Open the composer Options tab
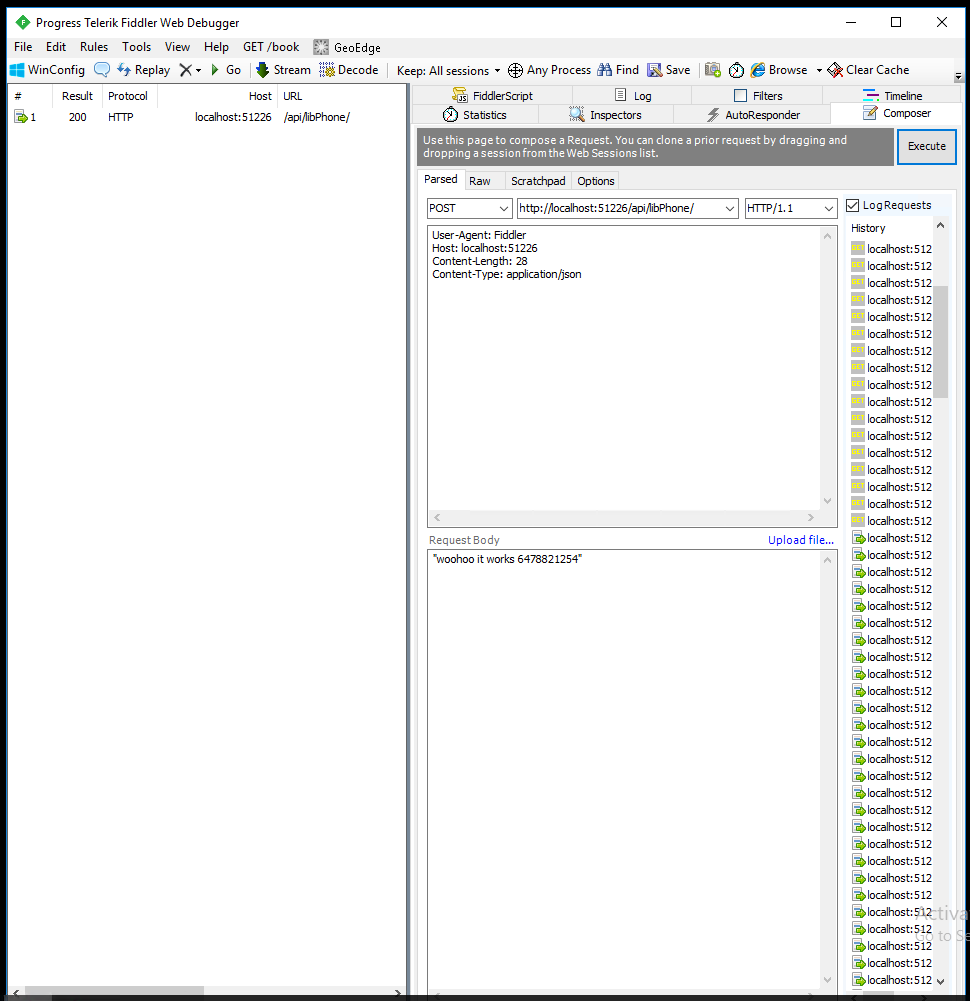Screen dimensions: 970x1001 click(x=596, y=181)
